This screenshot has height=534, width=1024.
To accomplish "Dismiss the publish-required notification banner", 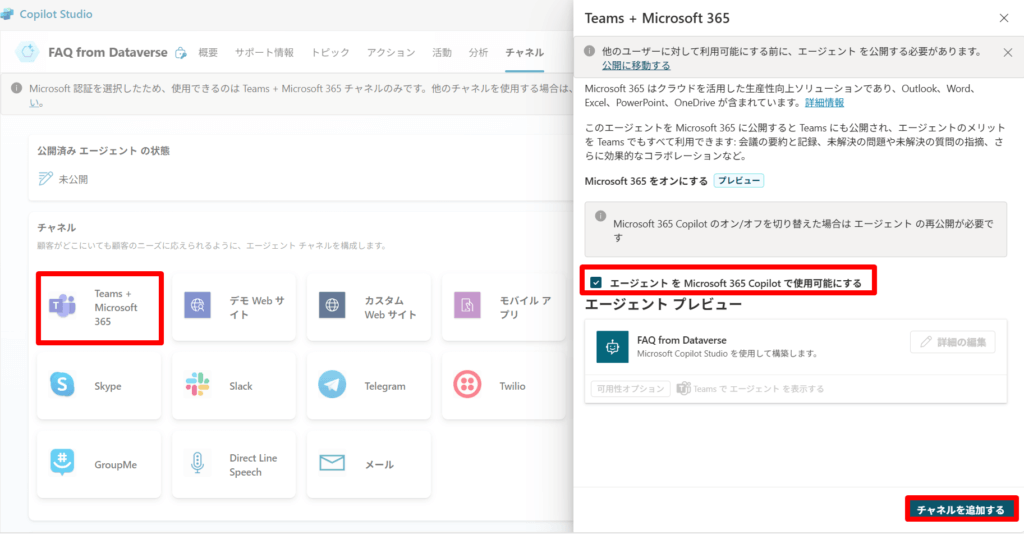I will tap(1006, 51).
